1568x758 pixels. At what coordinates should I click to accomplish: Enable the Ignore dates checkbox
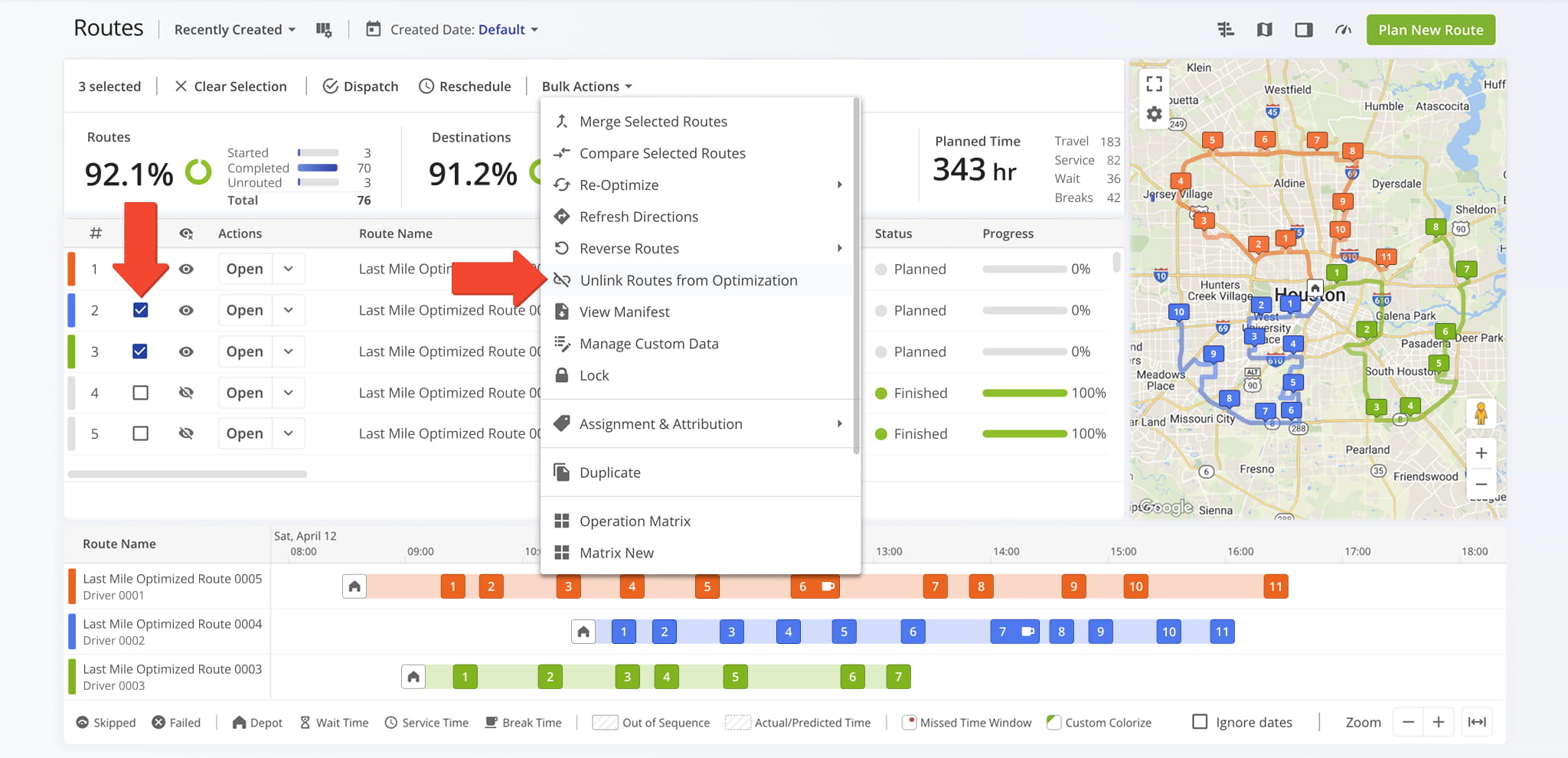(1200, 722)
